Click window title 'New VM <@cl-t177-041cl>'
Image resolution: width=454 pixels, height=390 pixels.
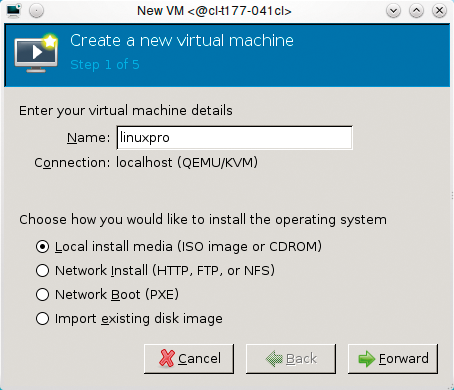(x=214, y=11)
